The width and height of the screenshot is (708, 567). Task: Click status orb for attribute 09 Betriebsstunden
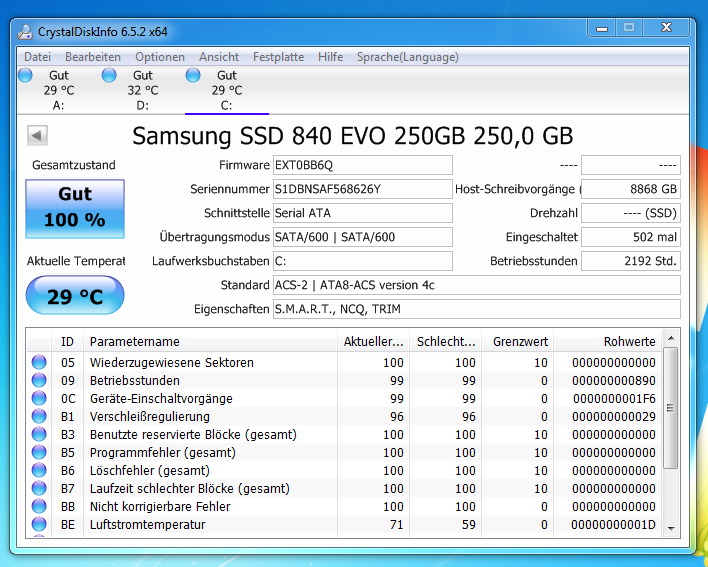[39, 380]
